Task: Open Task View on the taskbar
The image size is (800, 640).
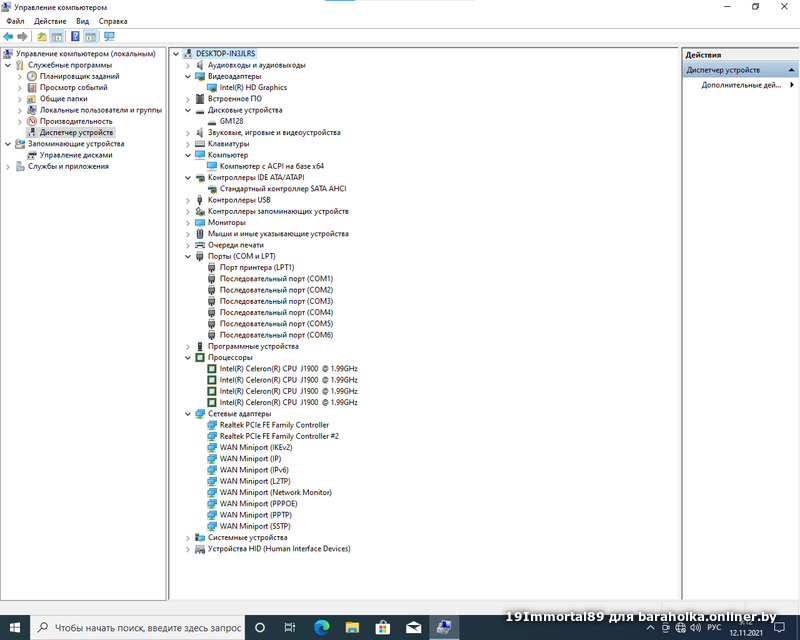Action: [290, 627]
